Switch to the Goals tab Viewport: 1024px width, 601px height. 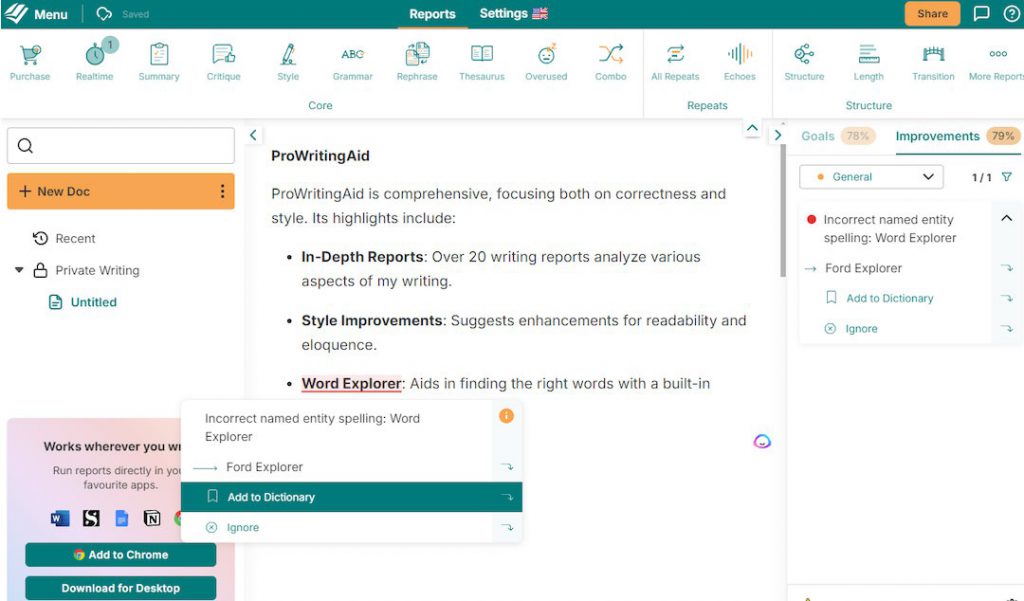pyautogui.click(x=818, y=136)
